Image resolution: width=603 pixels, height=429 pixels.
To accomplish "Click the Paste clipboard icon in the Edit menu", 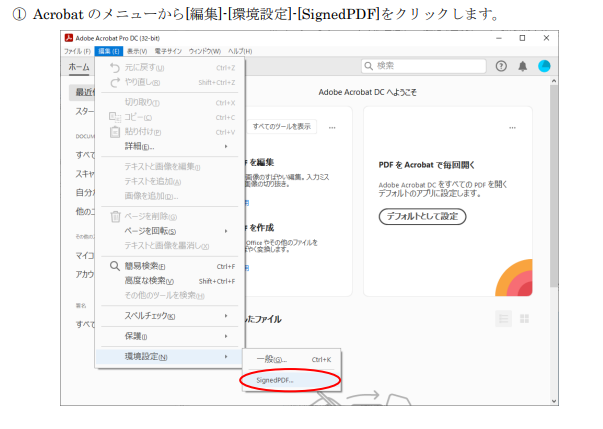I will [x=115, y=132].
